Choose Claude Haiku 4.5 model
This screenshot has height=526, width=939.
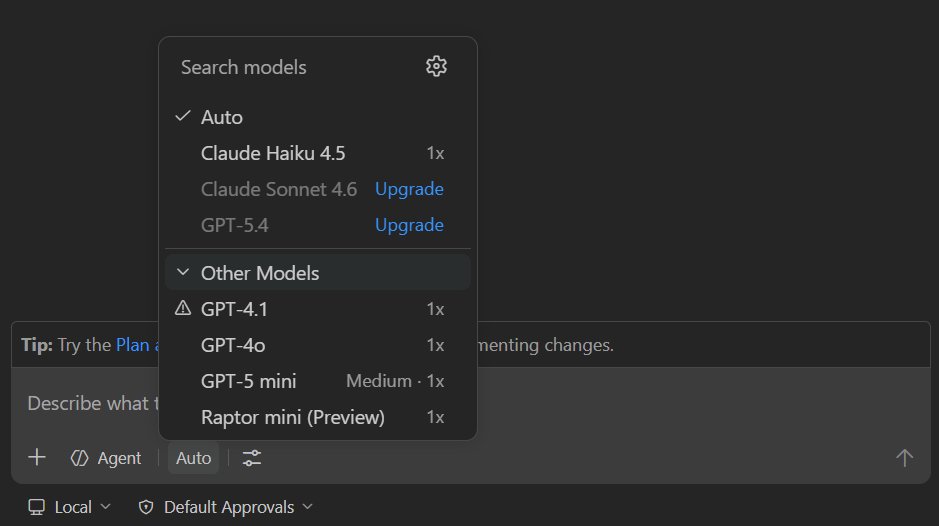pos(317,153)
